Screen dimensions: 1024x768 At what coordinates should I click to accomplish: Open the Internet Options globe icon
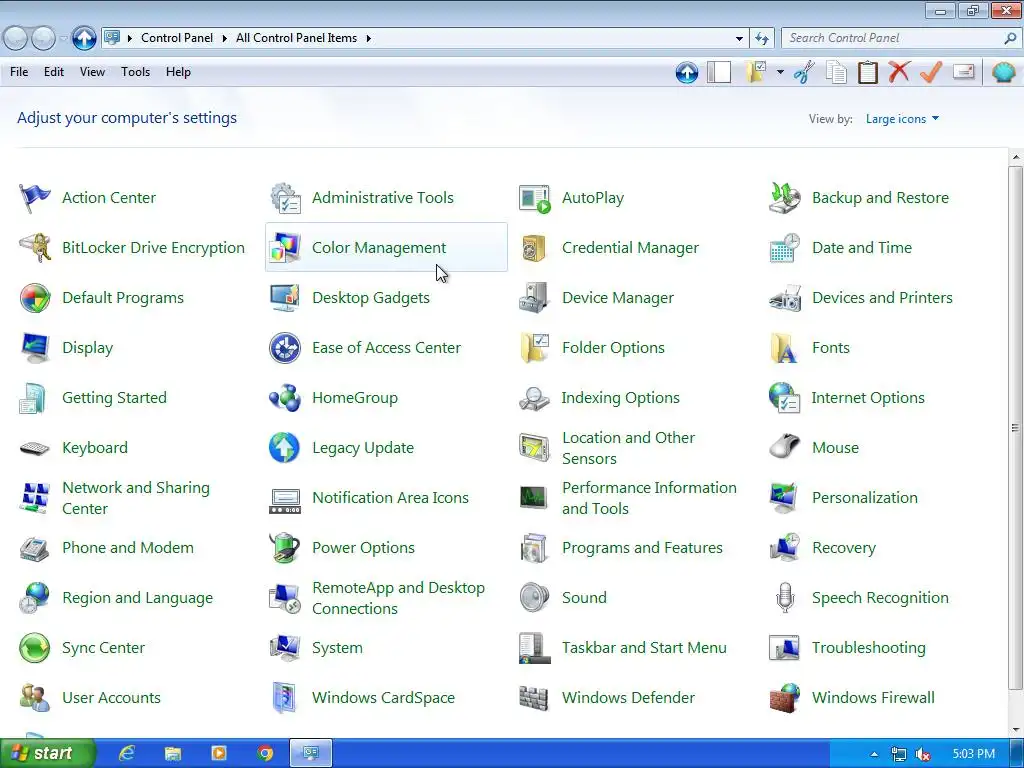click(x=784, y=398)
